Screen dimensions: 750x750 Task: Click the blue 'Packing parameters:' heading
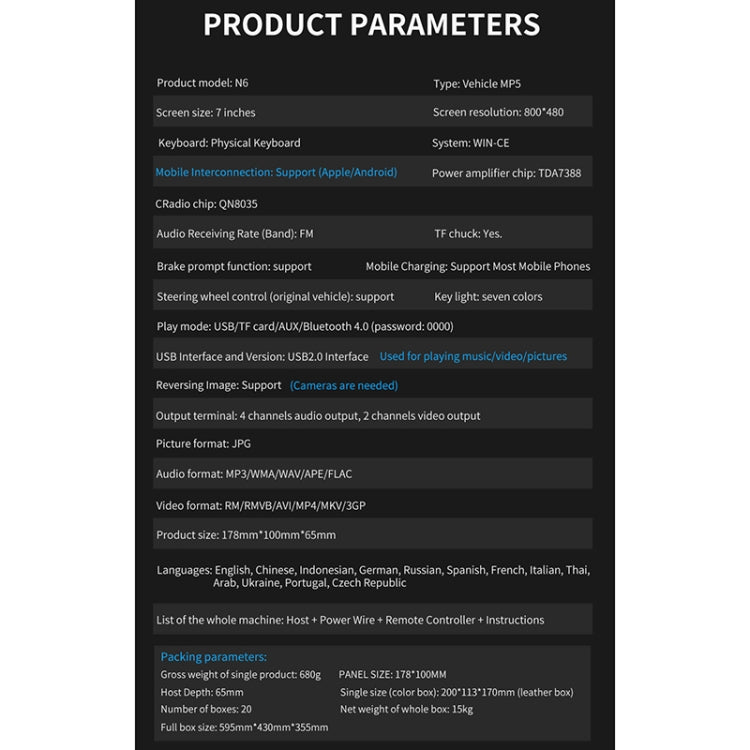214,657
